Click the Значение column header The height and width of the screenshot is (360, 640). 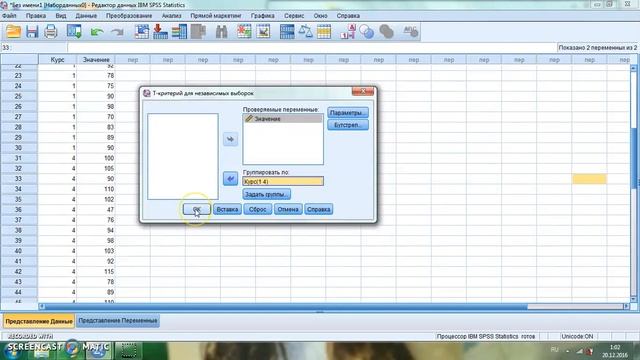click(96, 60)
